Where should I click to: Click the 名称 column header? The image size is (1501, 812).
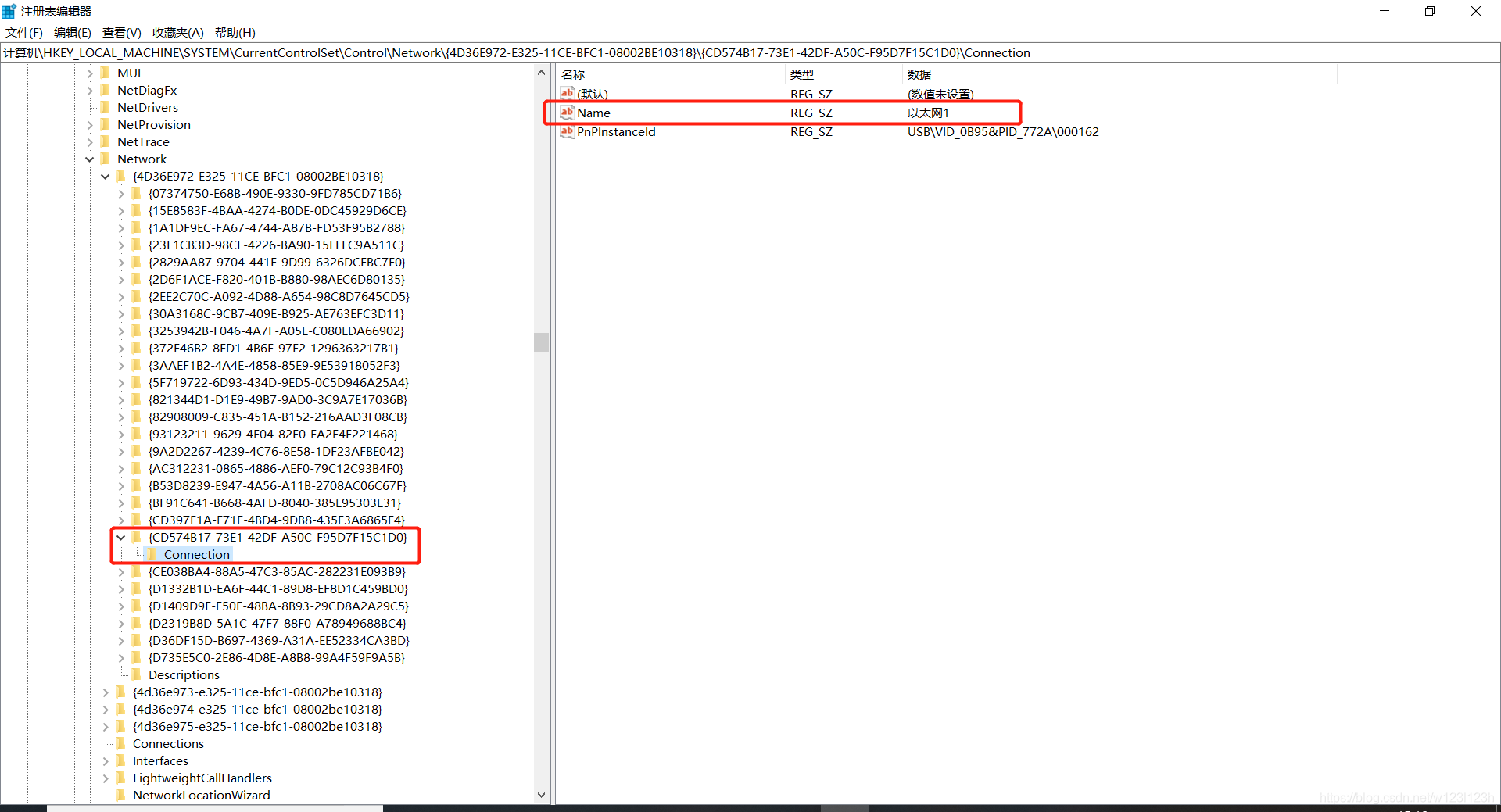(671, 74)
